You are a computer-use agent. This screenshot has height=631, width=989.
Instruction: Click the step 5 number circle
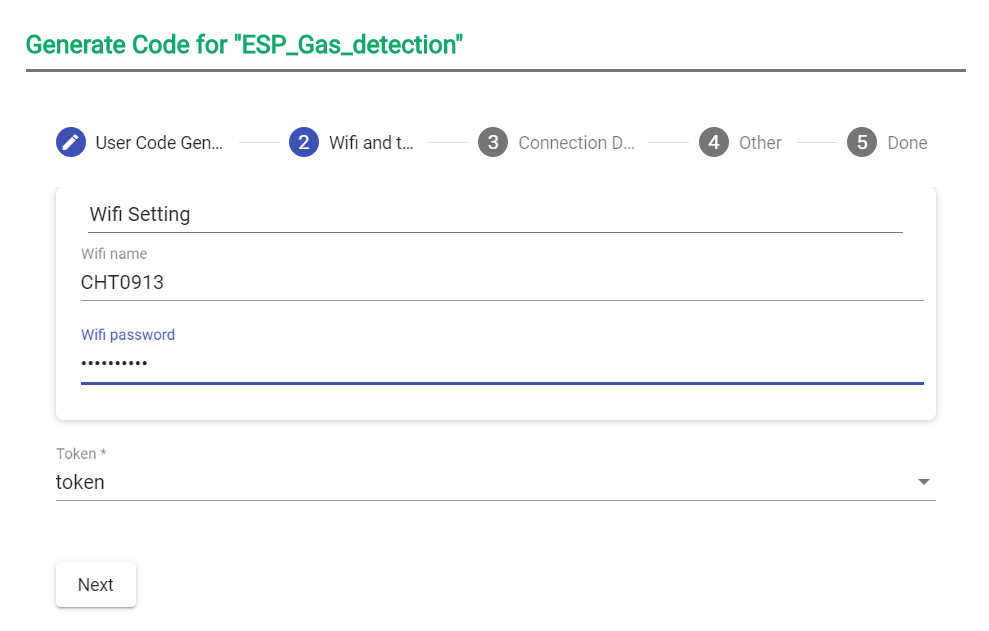click(x=862, y=143)
